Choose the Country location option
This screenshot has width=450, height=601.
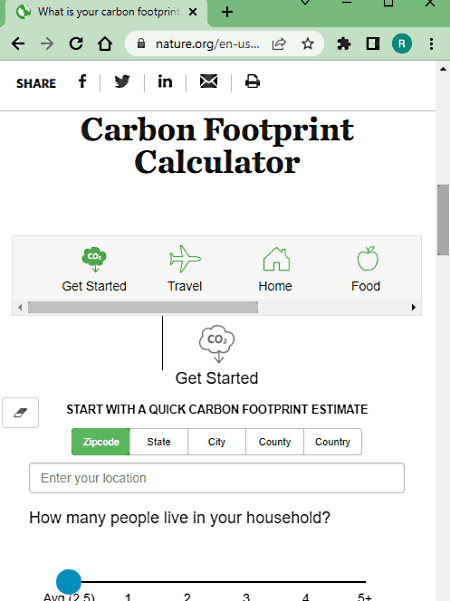pos(332,442)
